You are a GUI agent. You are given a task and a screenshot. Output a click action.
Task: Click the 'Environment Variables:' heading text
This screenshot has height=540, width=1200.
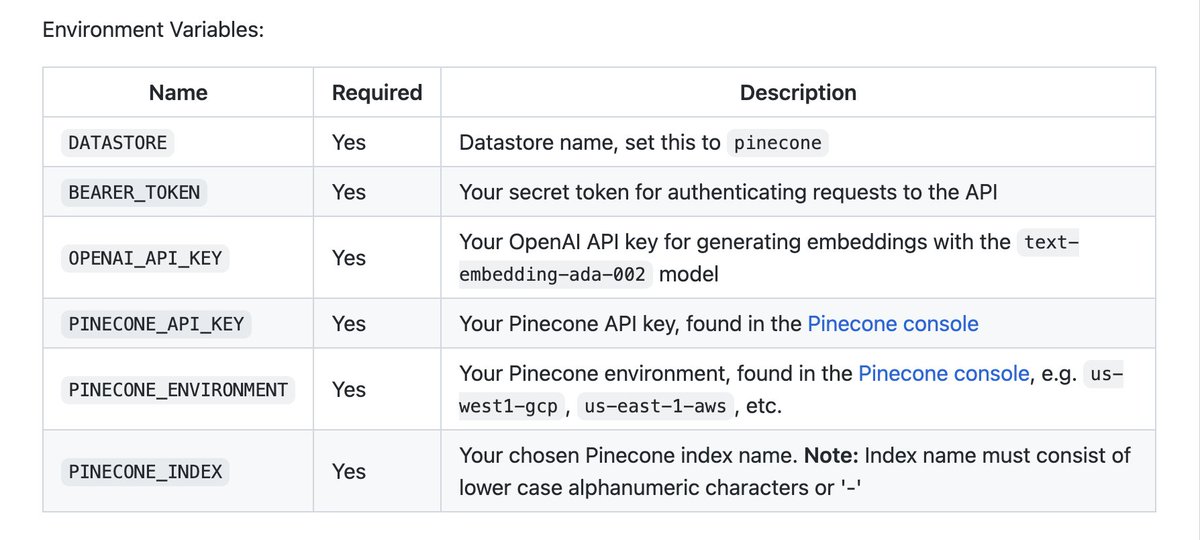pos(153,29)
